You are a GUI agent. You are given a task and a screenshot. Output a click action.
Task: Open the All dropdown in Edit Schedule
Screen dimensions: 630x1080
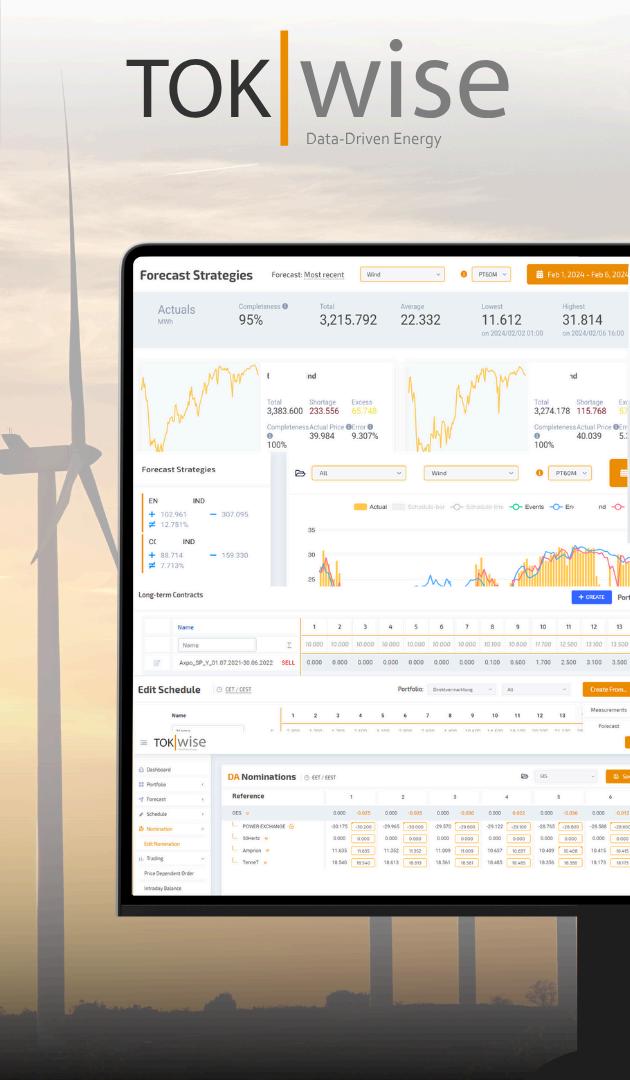point(536,689)
